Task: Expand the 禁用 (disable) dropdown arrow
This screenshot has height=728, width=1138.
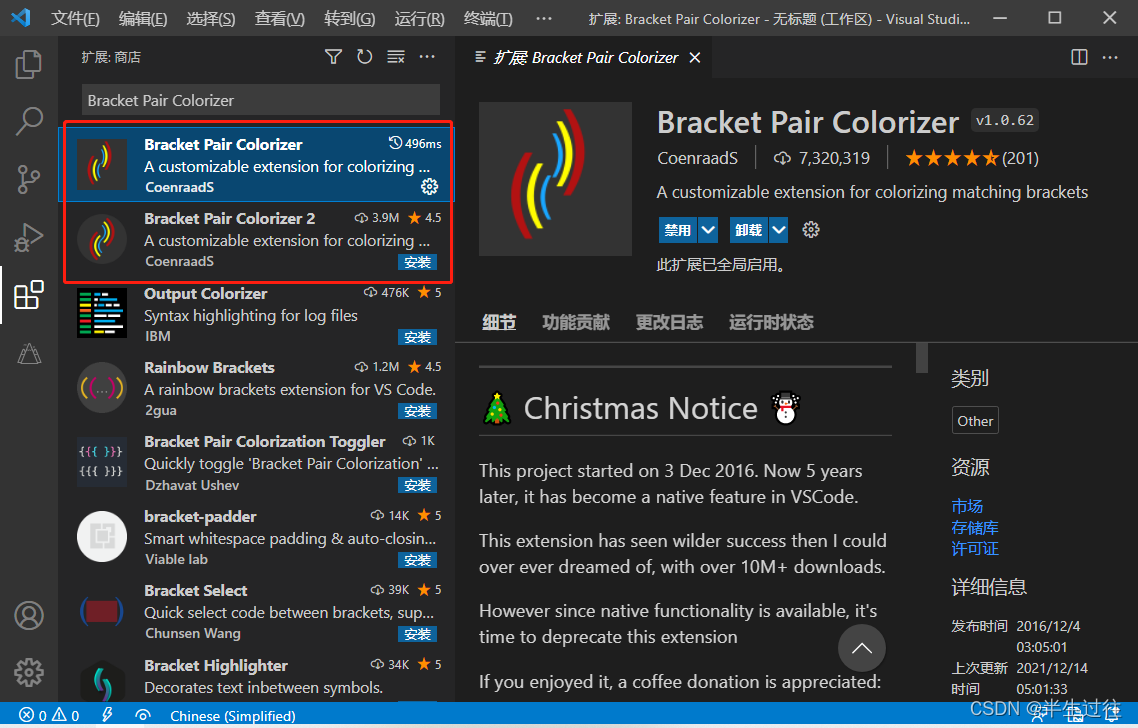Action: [x=708, y=230]
